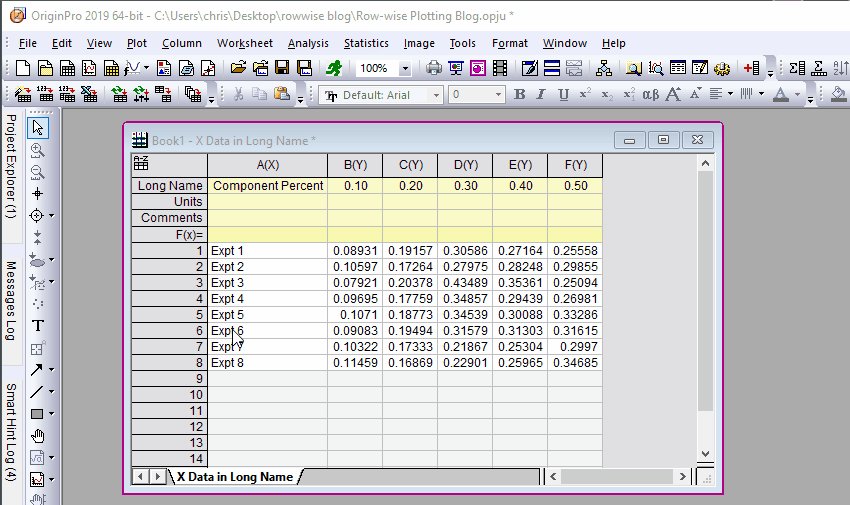Toggle Greek alpha-beta symbols
This screenshot has height=505, width=850.
(651, 94)
